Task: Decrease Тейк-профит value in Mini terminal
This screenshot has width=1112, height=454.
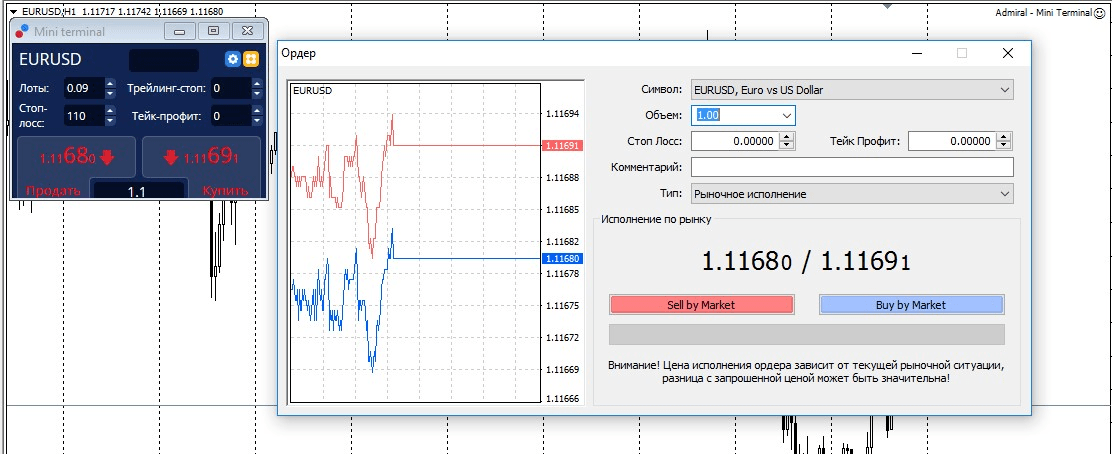Action: coord(257,120)
